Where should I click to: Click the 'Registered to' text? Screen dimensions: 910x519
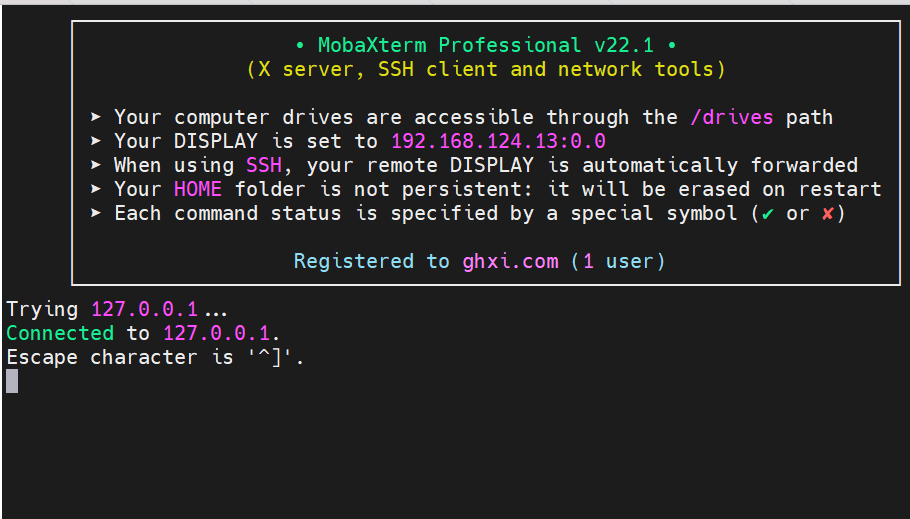(371, 261)
